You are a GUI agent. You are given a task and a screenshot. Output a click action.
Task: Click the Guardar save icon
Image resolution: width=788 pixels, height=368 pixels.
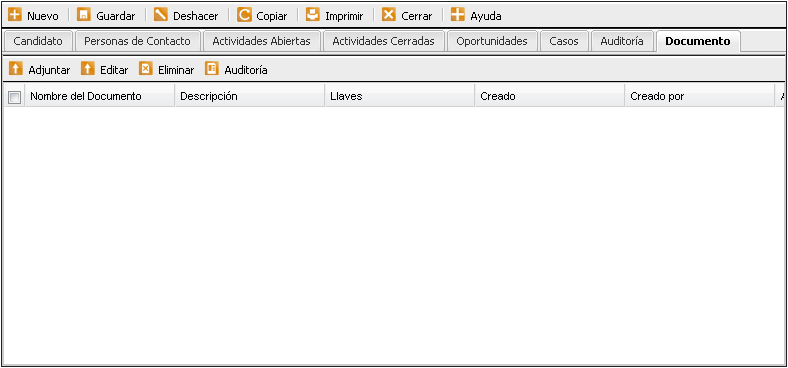coord(83,15)
